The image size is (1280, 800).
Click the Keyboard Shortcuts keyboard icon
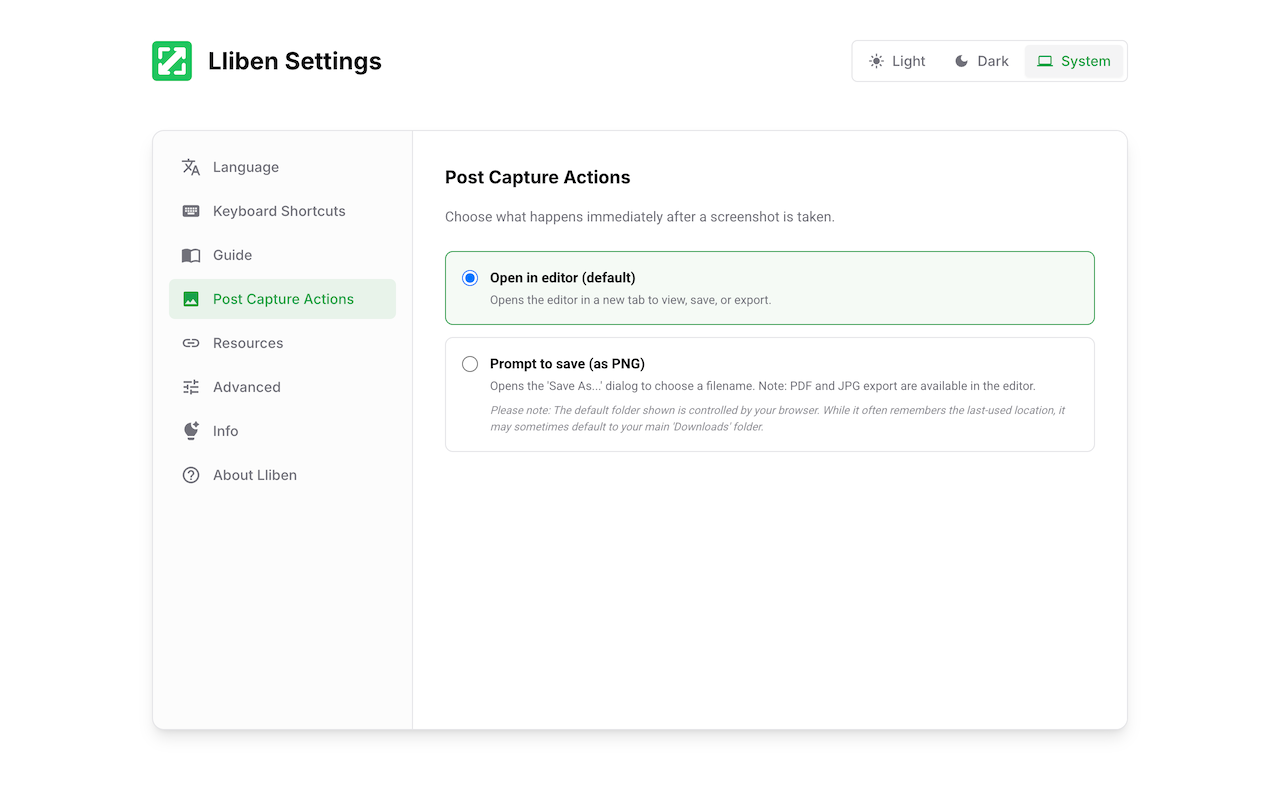click(191, 211)
